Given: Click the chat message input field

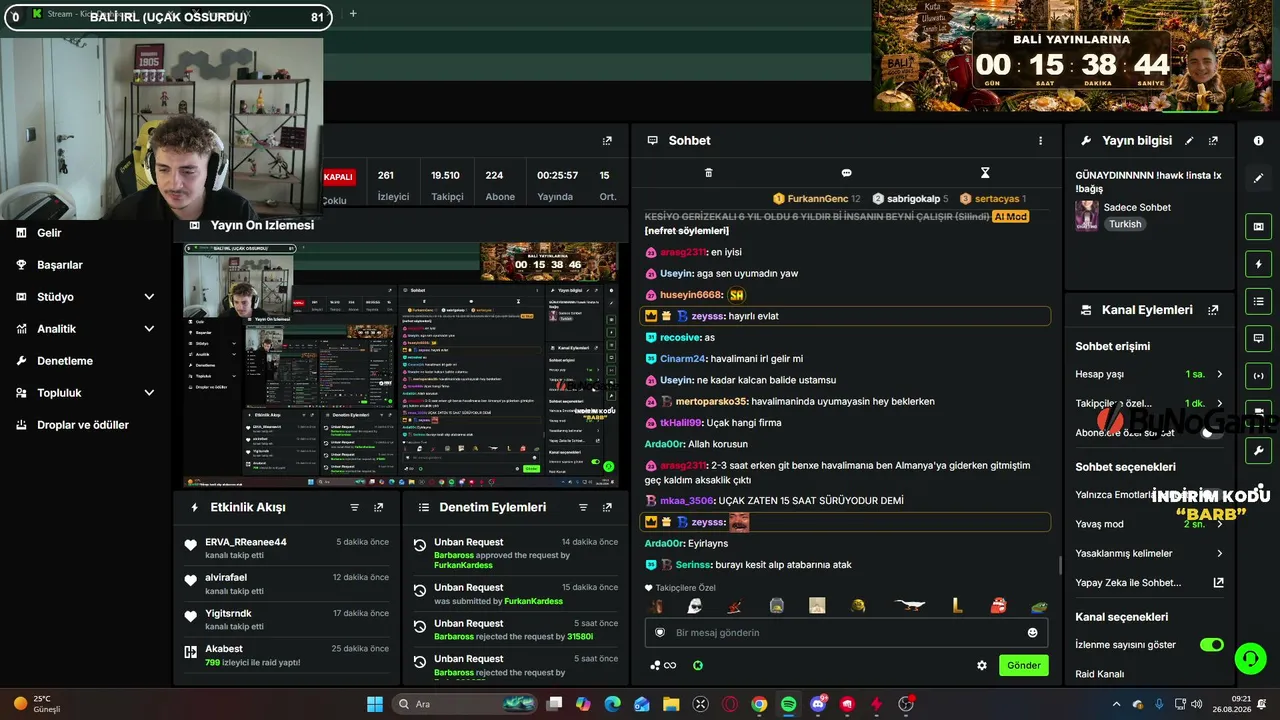Looking at the screenshot, I should [846, 632].
